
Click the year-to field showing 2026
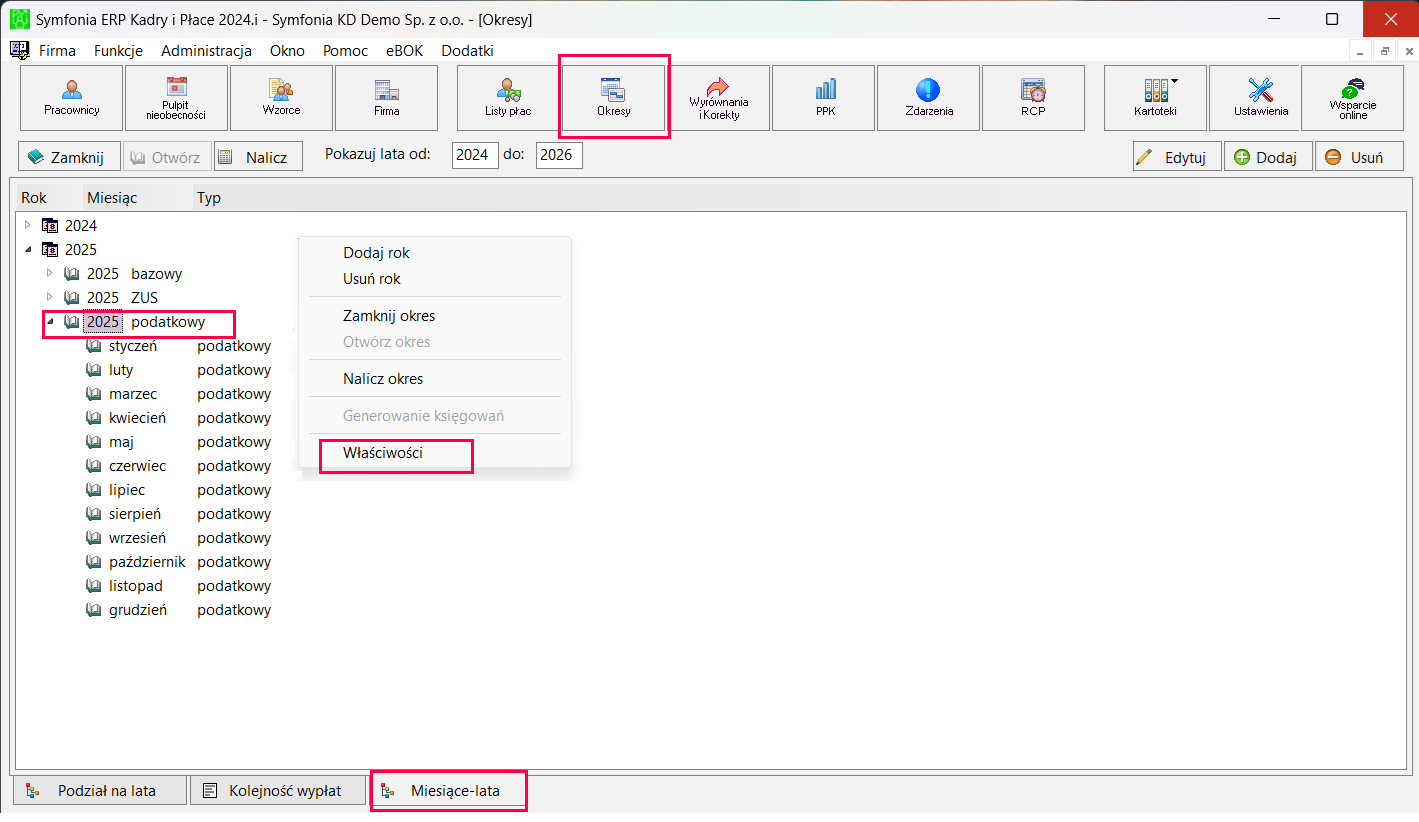tap(559, 155)
